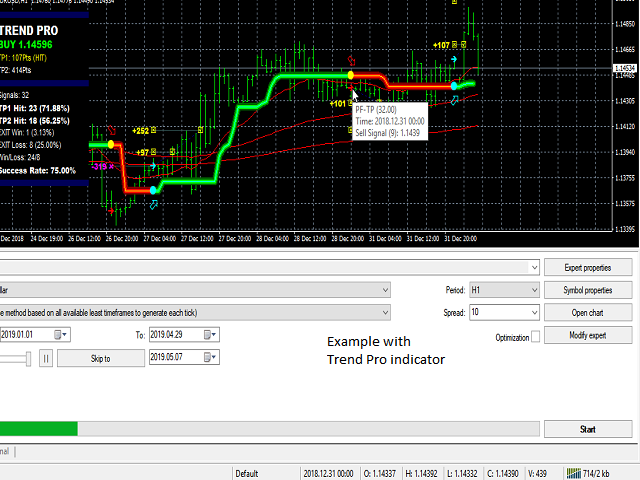Open the From date 2019.01.01 calendar

coord(61,335)
